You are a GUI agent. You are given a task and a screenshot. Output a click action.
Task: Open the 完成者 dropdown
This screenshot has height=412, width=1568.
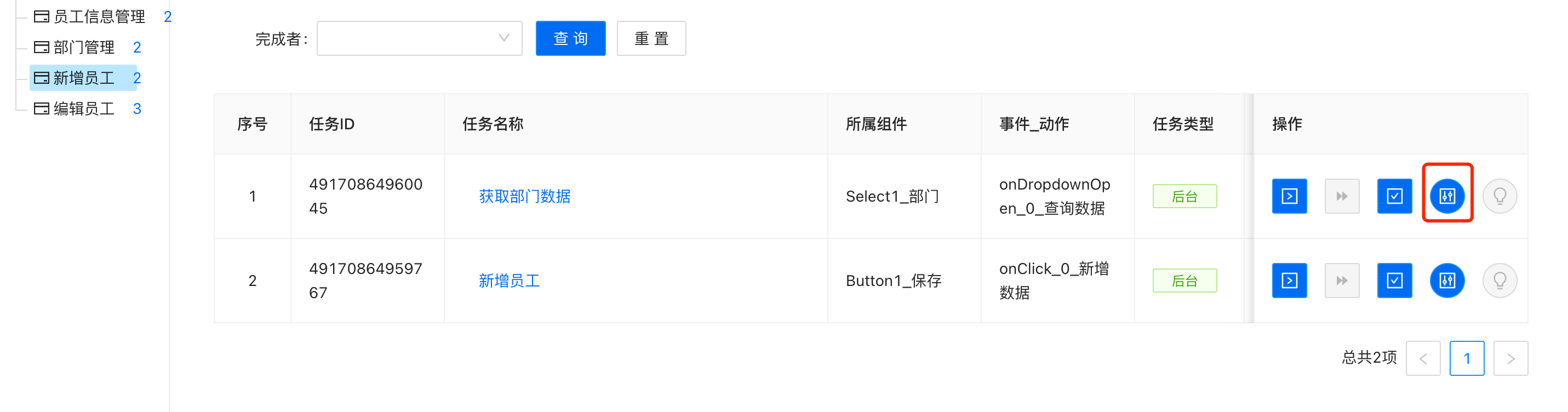[x=419, y=38]
